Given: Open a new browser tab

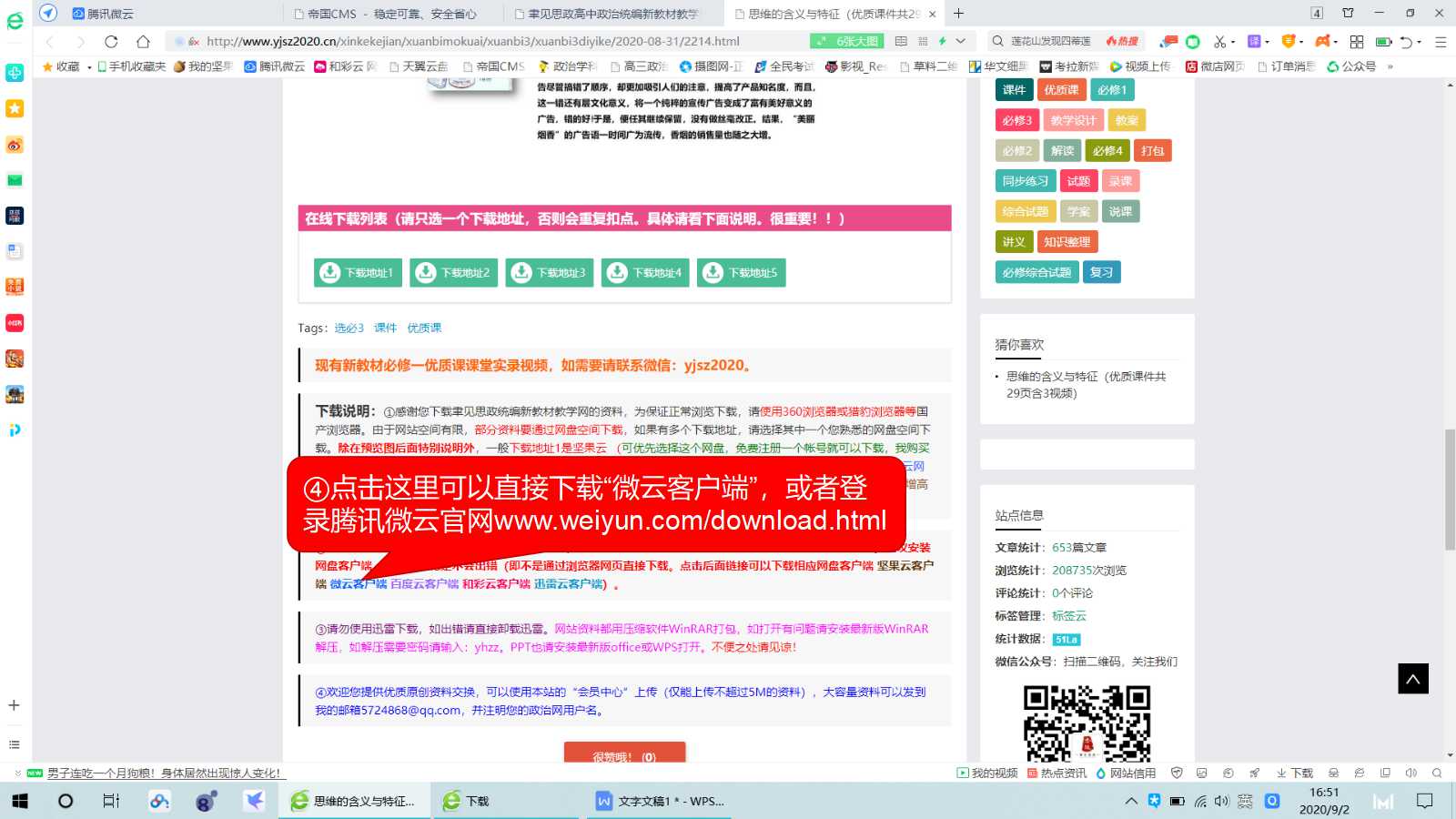Looking at the screenshot, I should tap(958, 14).
